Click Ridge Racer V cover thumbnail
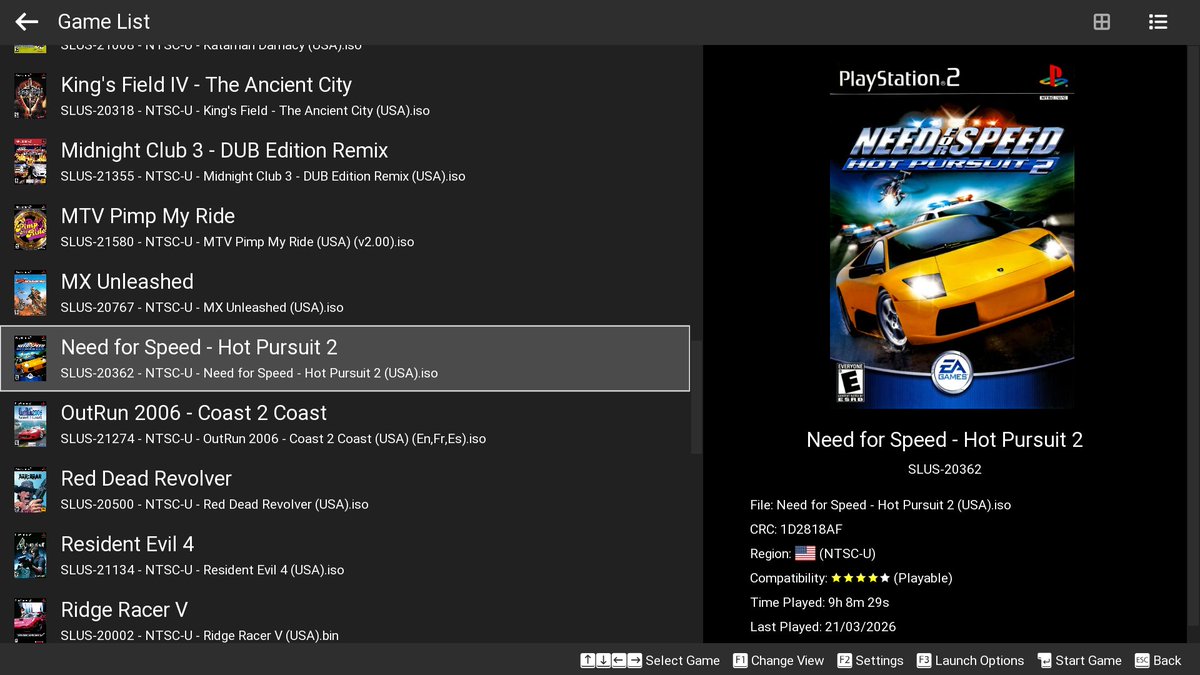This screenshot has width=1200, height=675. pyautogui.click(x=30, y=620)
